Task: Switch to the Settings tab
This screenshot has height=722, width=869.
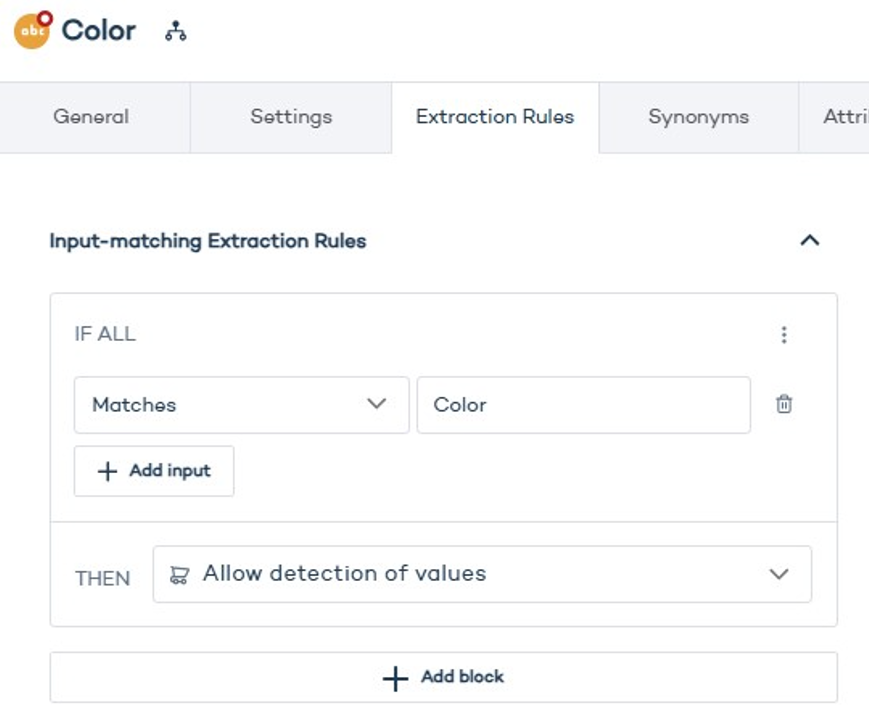Action: [291, 117]
